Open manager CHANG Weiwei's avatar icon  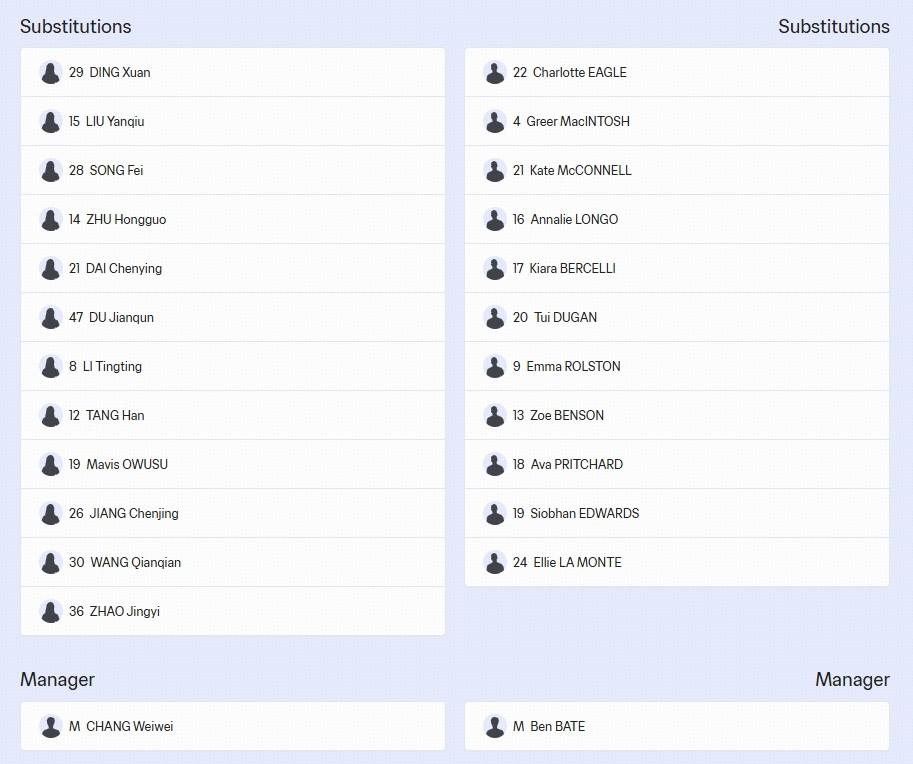pos(51,727)
